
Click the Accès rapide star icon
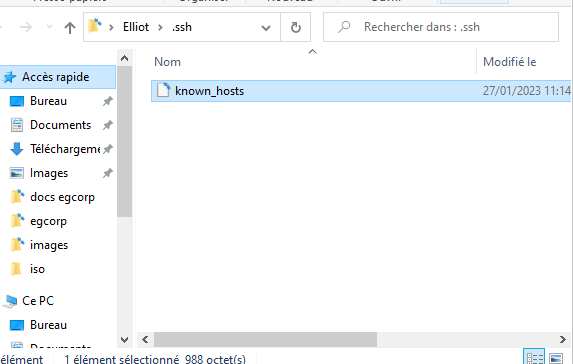point(10,77)
